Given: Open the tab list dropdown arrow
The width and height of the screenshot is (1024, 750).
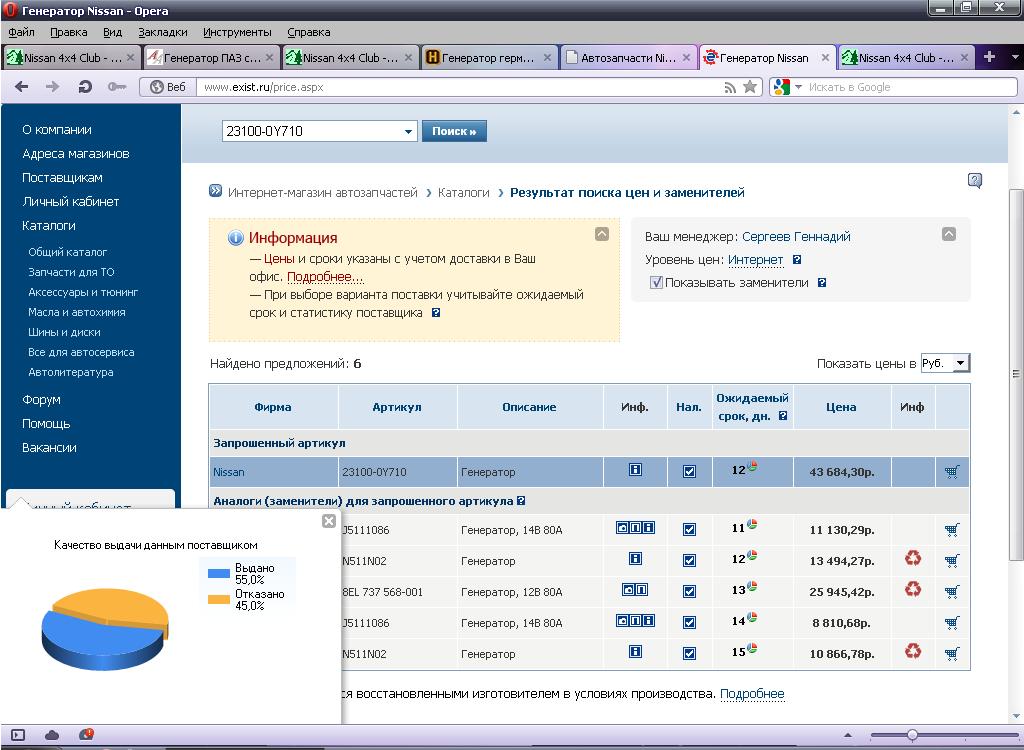Looking at the screenshot, I should coord(1016,57).
